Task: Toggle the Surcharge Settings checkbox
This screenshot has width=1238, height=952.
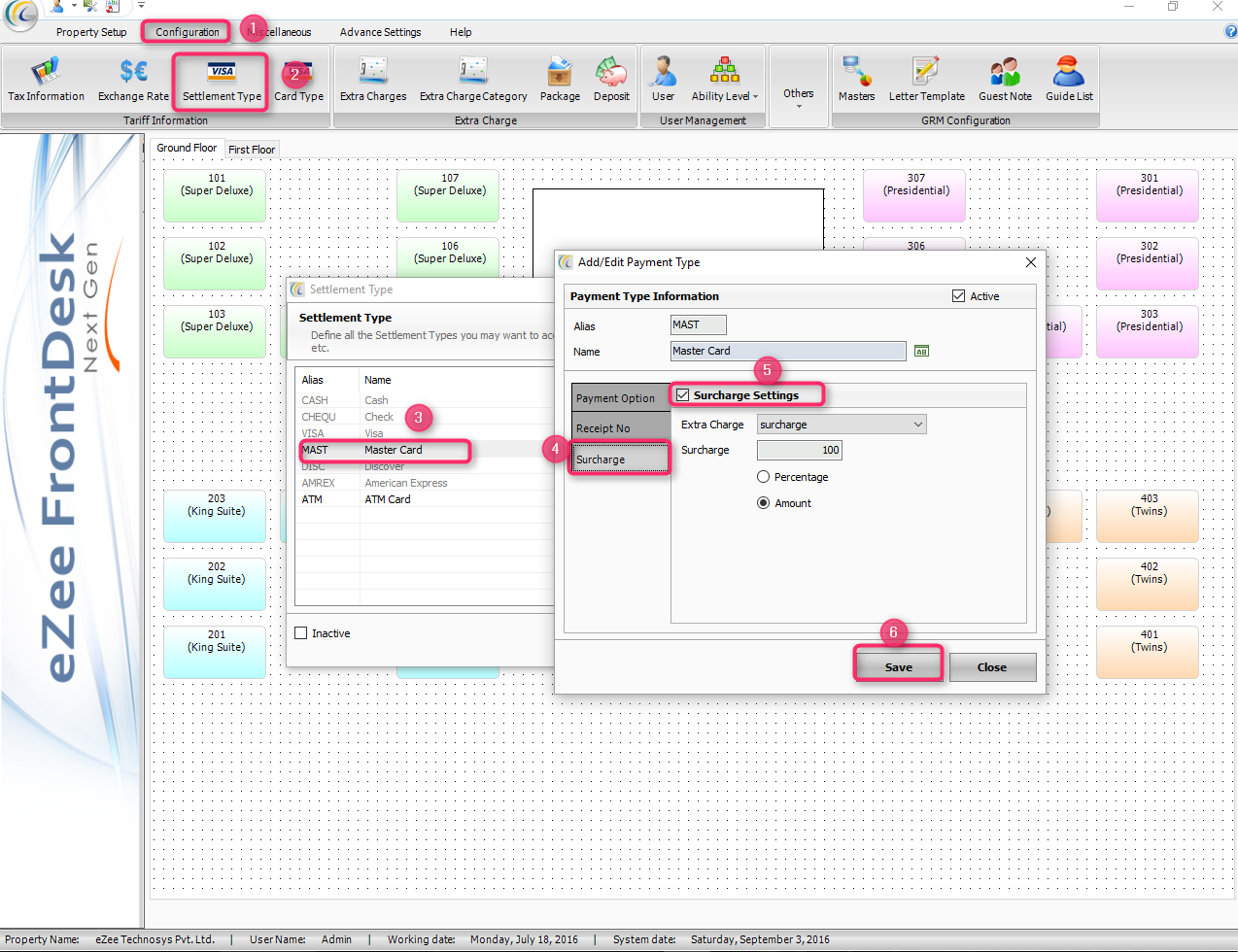Action: click(x=682, y=395)
